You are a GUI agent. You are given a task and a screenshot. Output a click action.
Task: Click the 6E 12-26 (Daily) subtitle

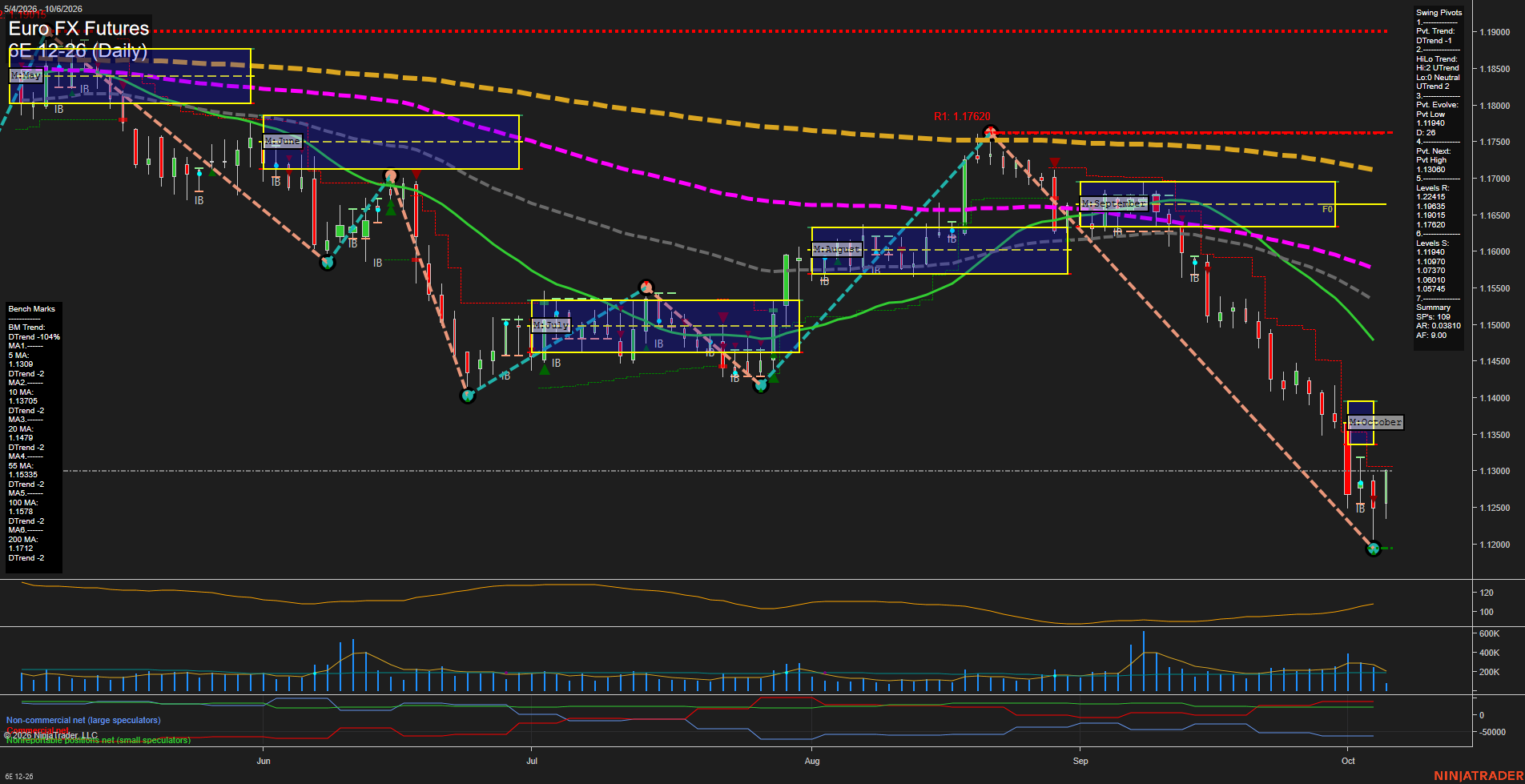point(78,51)
